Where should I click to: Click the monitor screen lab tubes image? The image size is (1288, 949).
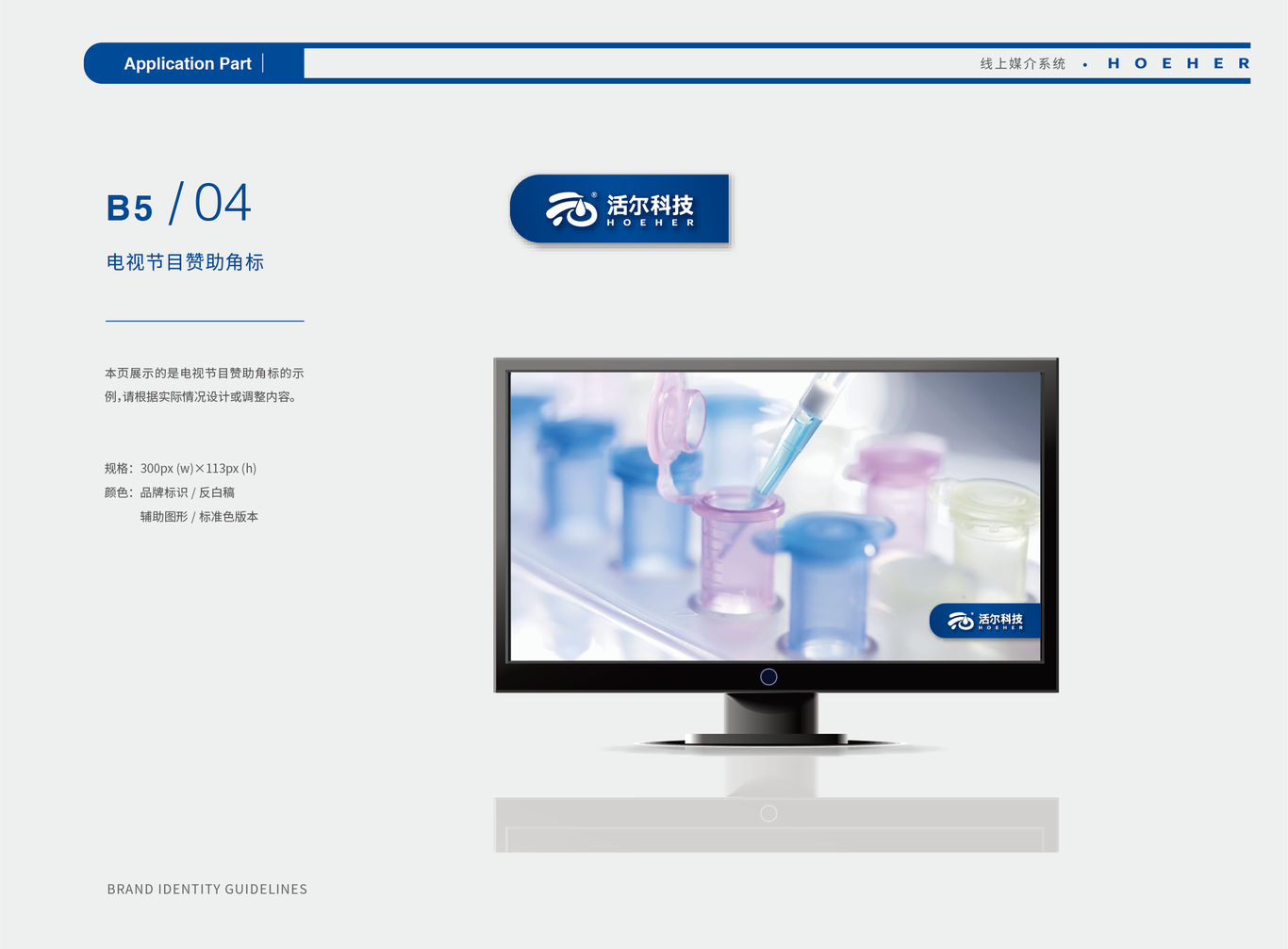pyautogui.click(x=775, y=516)
